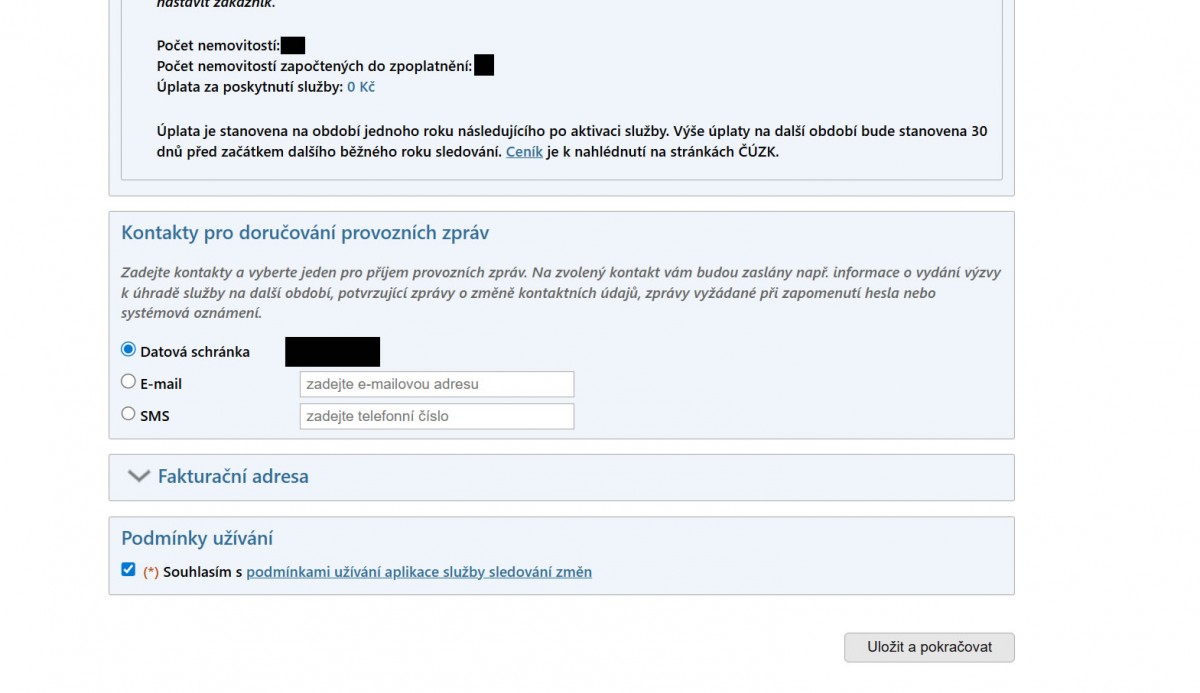Click the Kontakty pro doručování provozních zpráv heading
The image size is (1200, 693).
coord(305,233)
